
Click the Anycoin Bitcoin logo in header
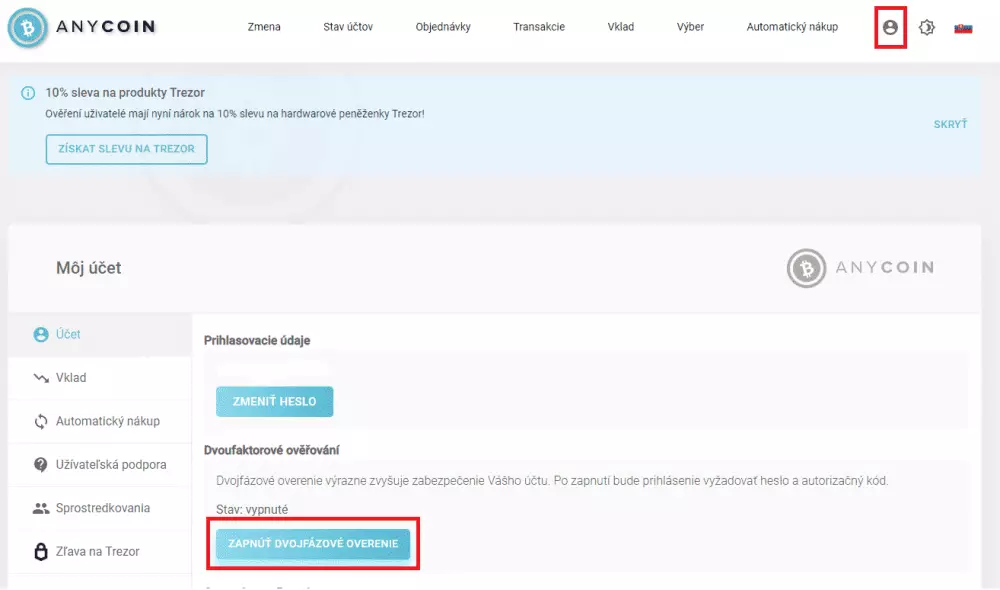pos(32,27)
